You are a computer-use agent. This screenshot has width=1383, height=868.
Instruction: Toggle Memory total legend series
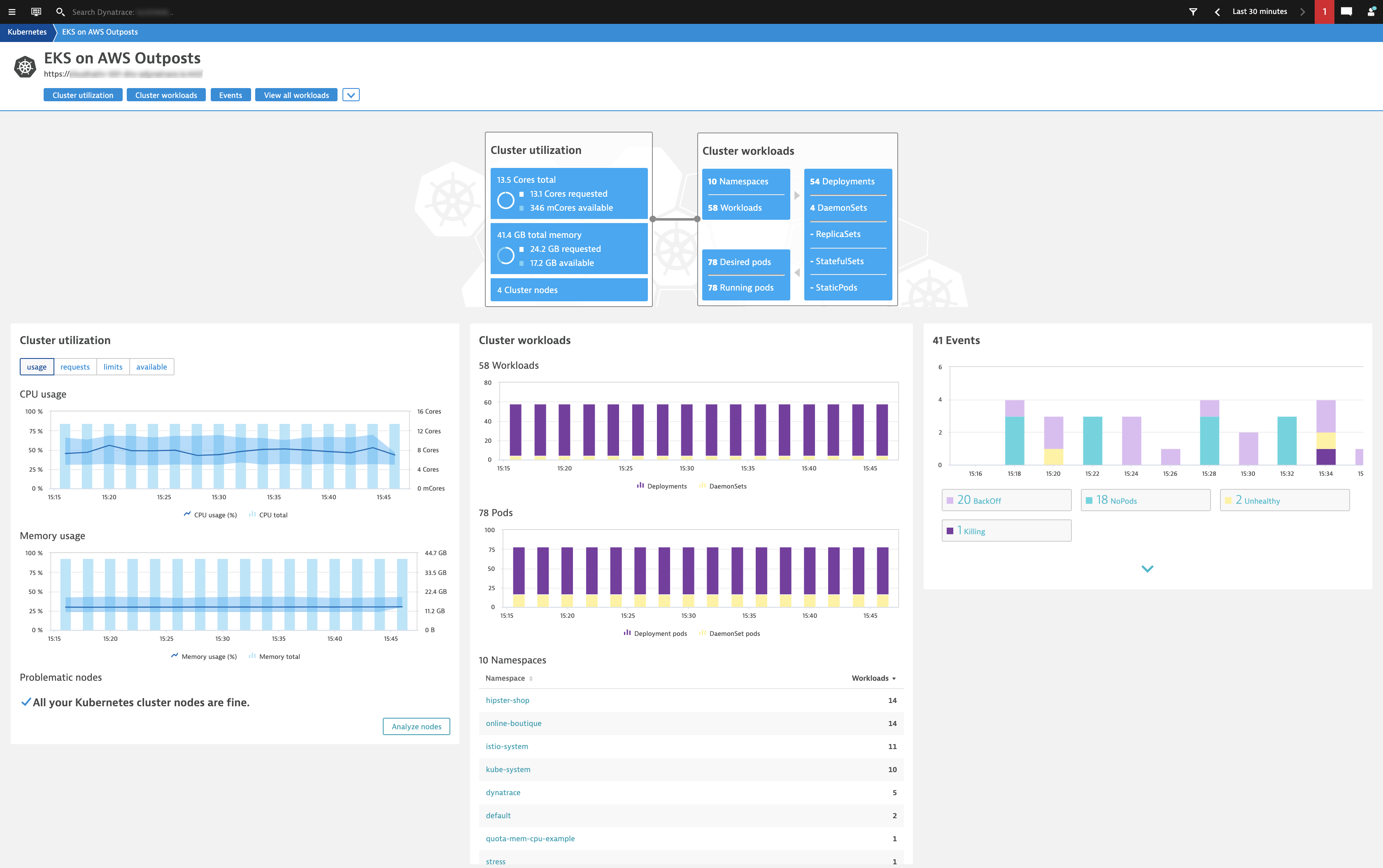275,656
